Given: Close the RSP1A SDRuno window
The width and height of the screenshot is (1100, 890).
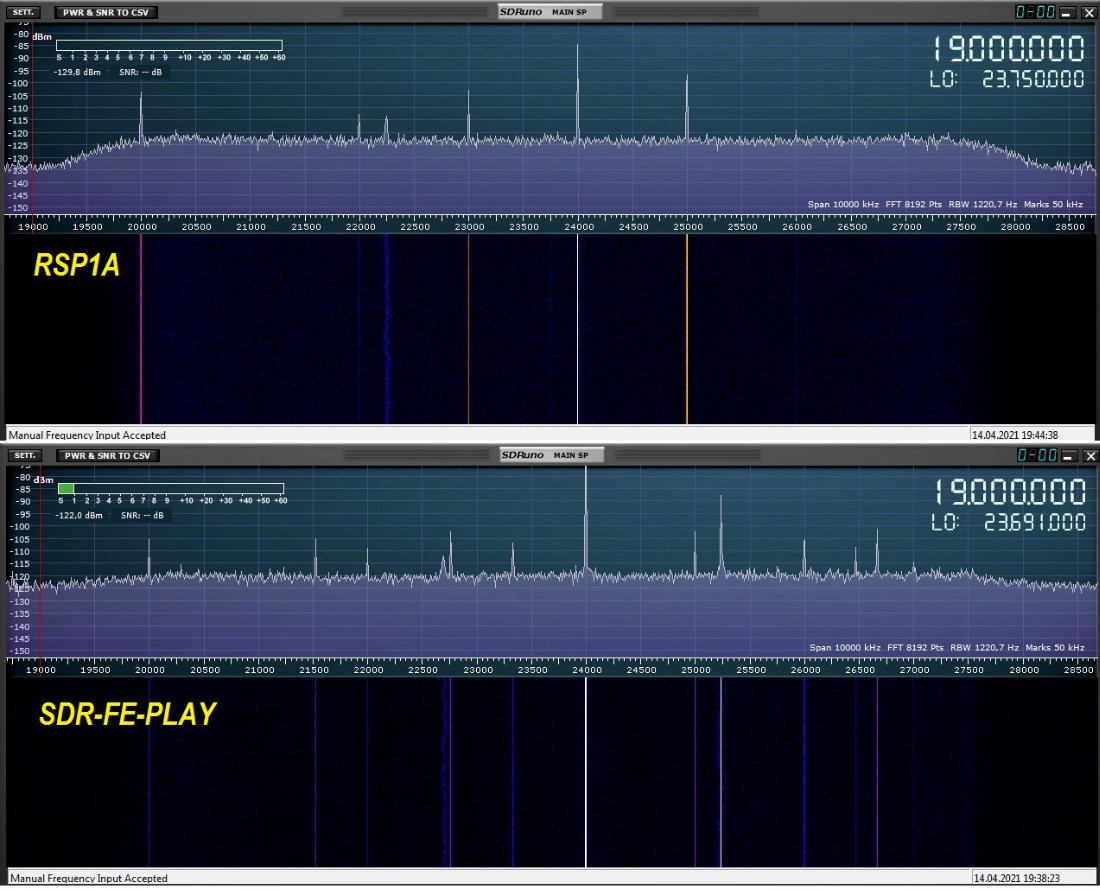Looking at the screenshot, I should click(x=1089, y=13).
